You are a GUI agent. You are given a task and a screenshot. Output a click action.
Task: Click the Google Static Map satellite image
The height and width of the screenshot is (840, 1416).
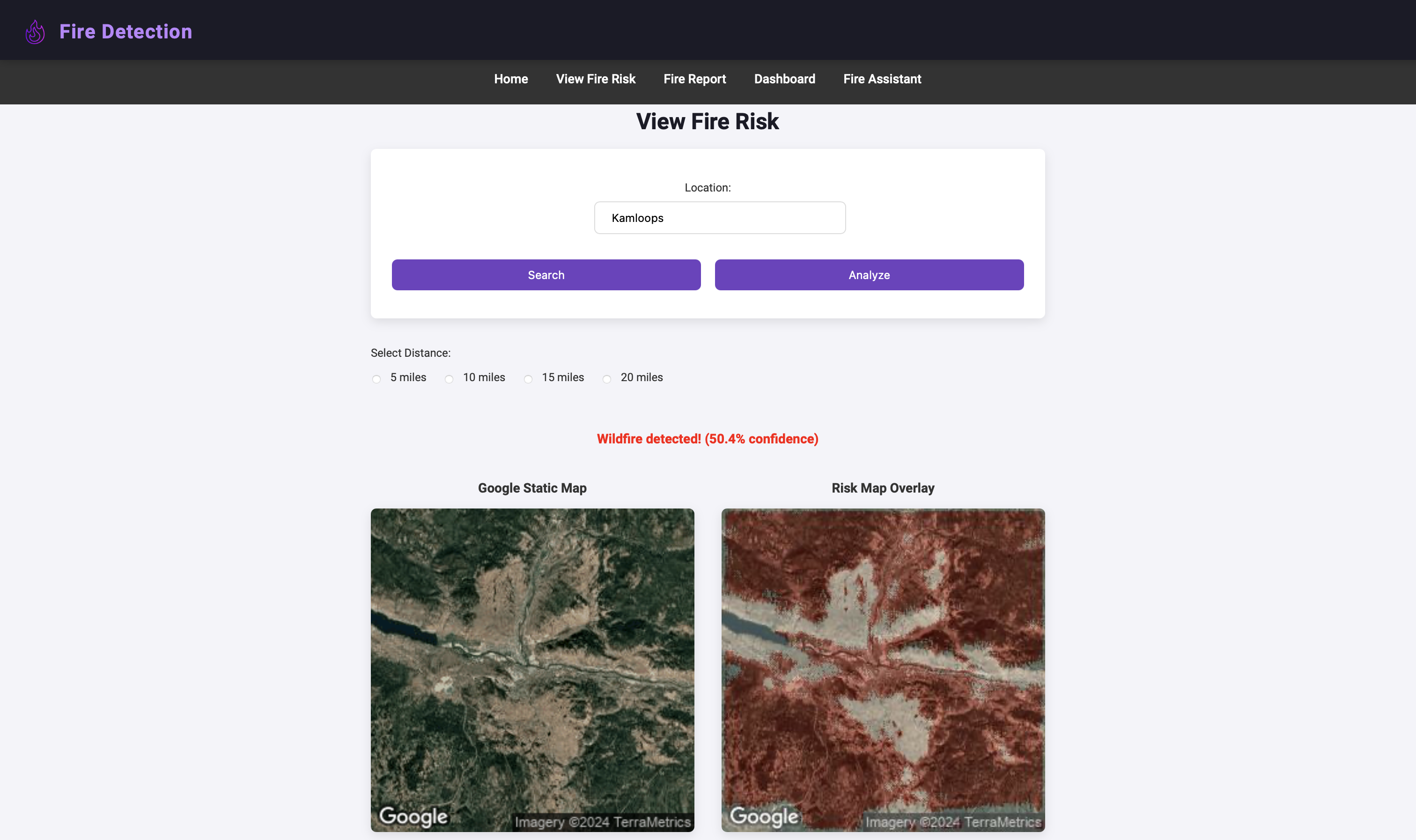(532, 651)
